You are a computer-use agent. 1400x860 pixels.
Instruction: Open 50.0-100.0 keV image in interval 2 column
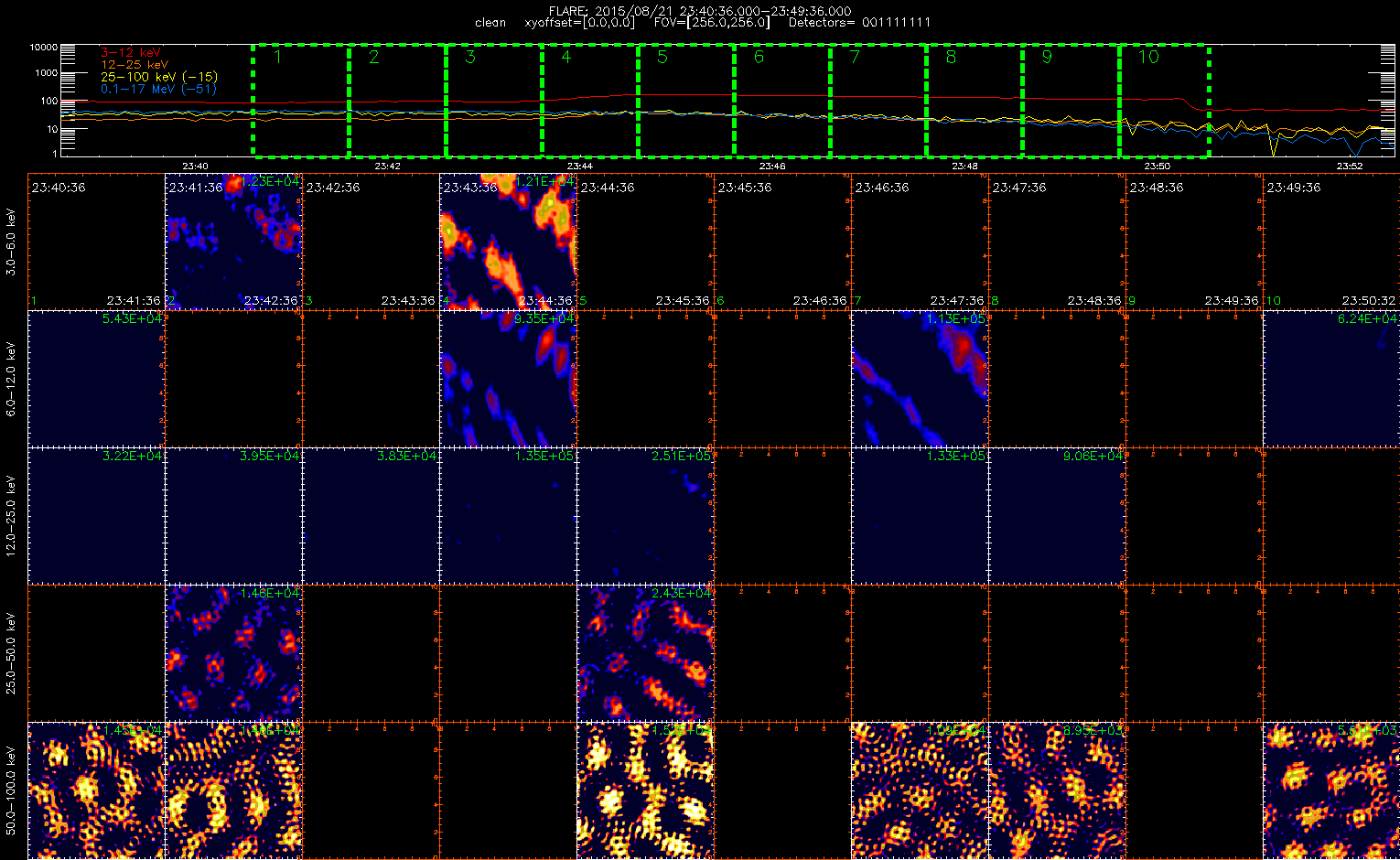[233, 790]
